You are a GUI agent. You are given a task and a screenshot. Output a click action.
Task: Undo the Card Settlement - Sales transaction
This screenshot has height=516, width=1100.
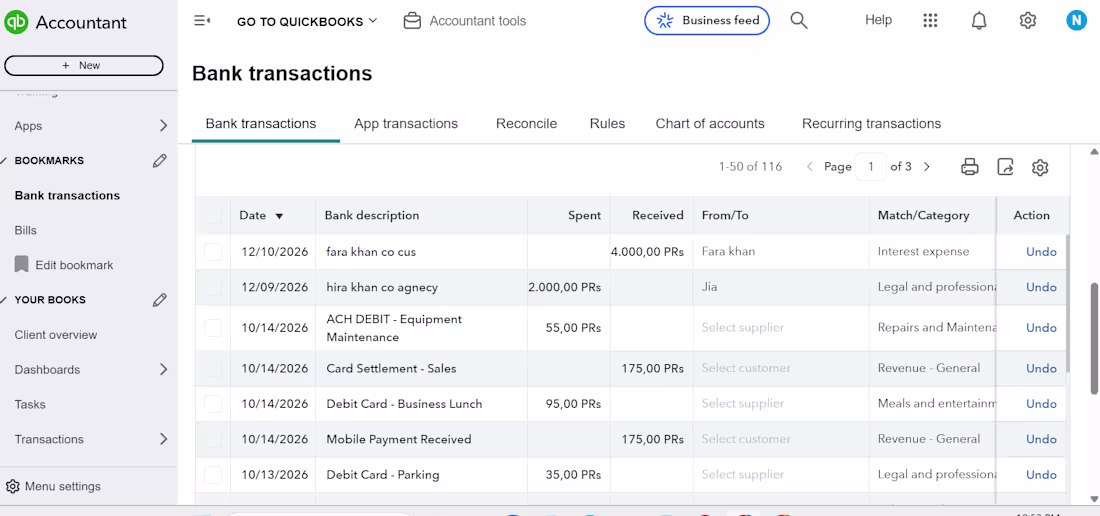(1041, 368)
